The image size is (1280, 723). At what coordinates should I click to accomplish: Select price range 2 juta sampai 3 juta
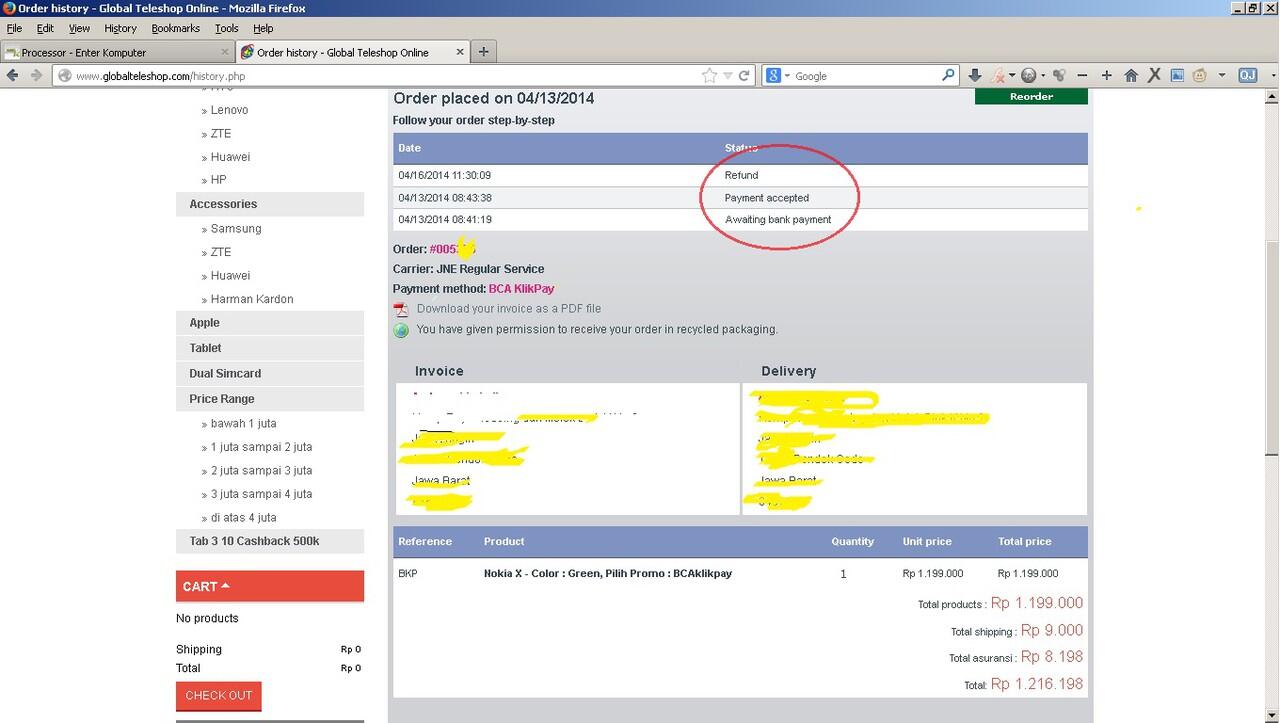coord(261,471)
